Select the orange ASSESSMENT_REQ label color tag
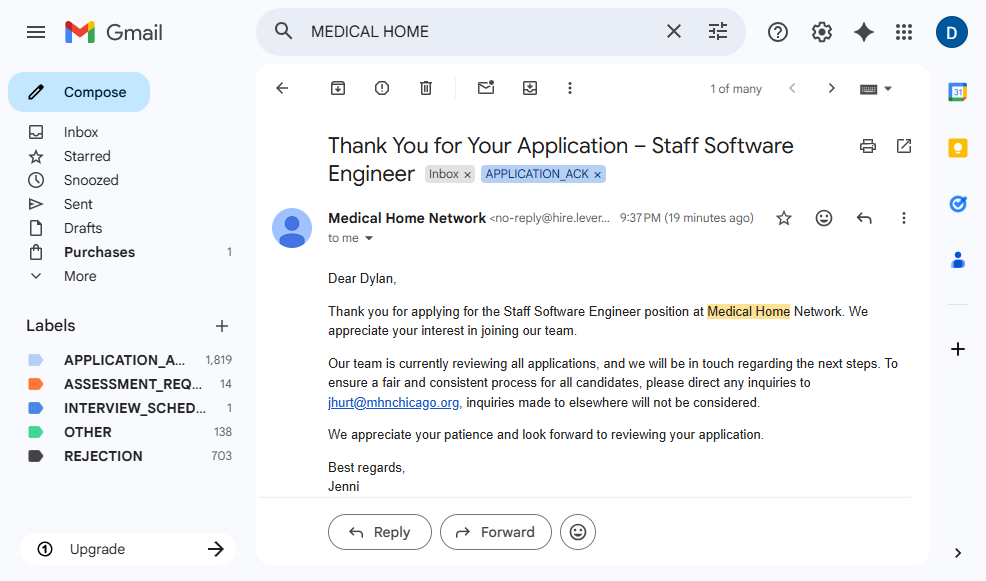Screen dimensions: 986x581 pos(36,384)
